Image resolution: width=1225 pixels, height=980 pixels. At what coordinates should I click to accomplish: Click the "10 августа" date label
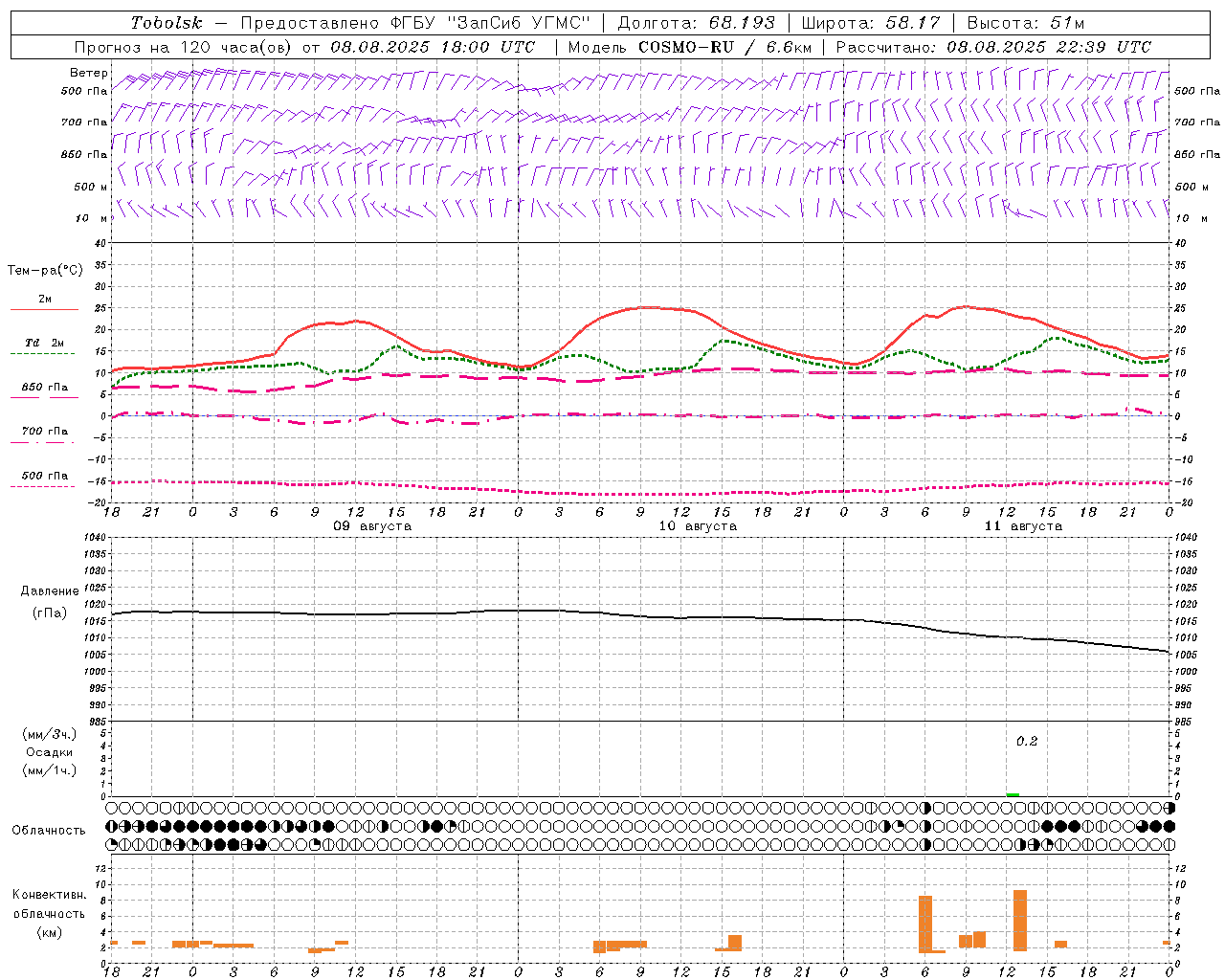coord(698,526)
